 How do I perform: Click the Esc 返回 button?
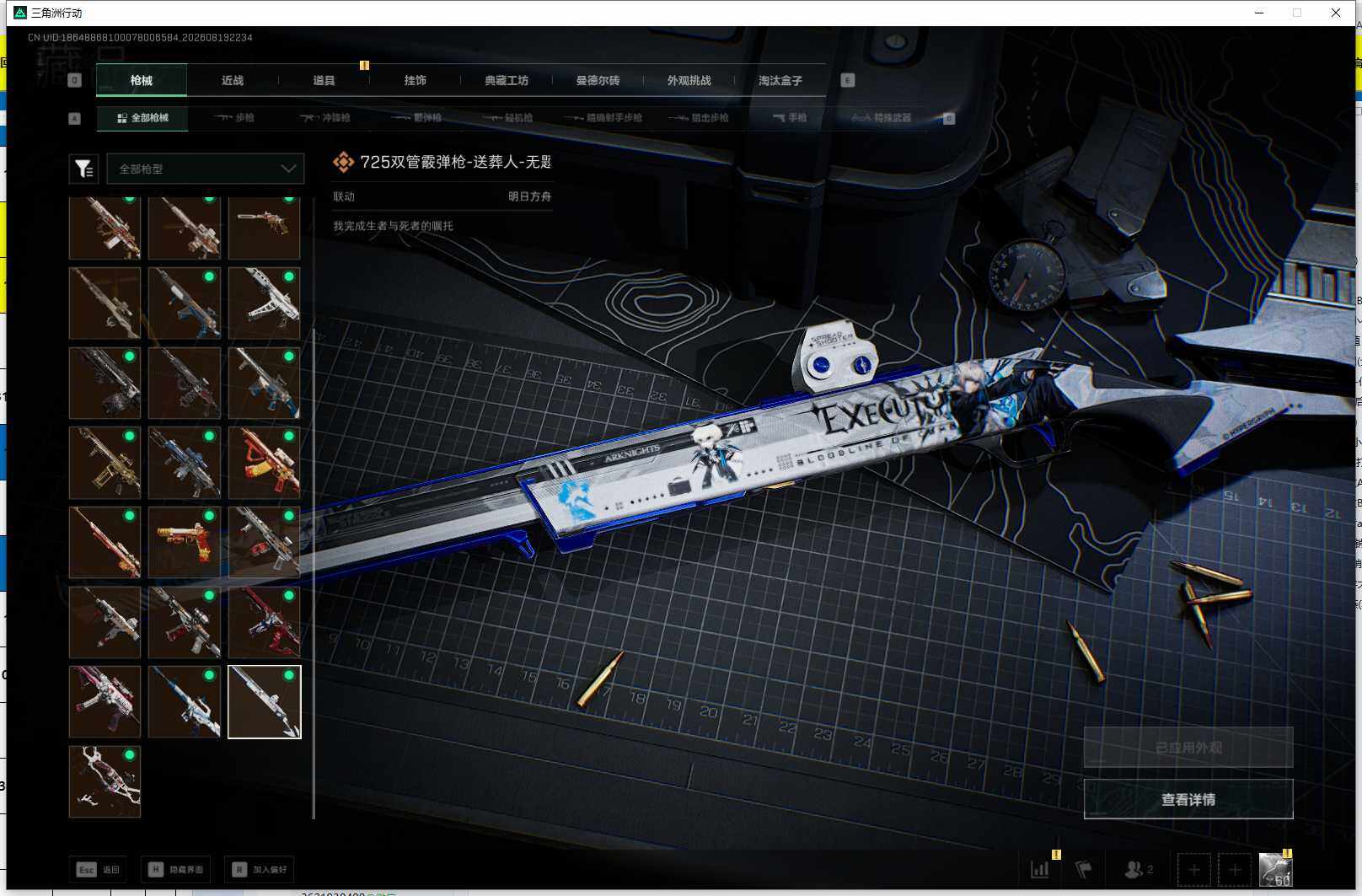click(x=99, y=869)
